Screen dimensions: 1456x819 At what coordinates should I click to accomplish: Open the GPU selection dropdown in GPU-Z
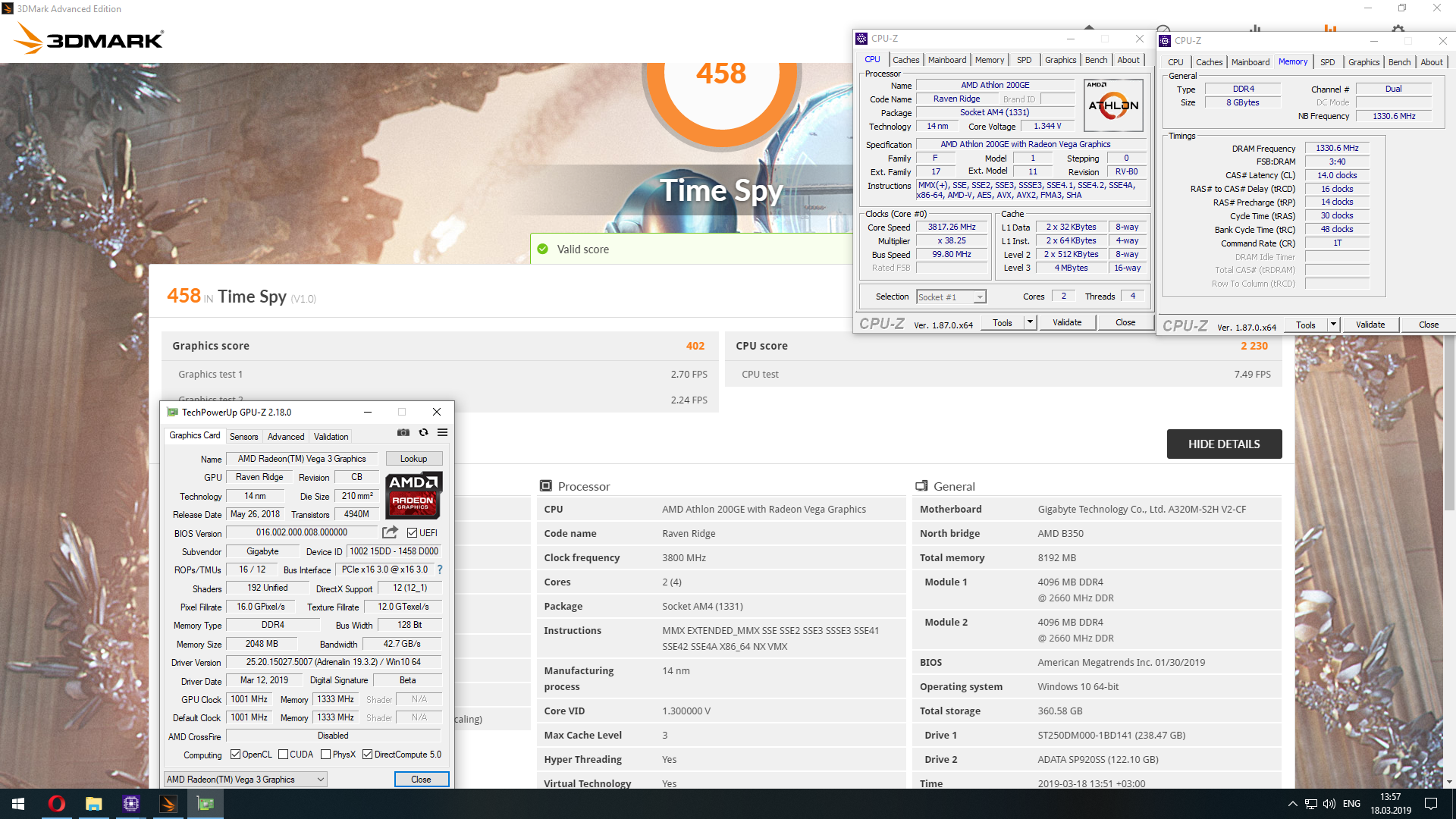(246, 779)
